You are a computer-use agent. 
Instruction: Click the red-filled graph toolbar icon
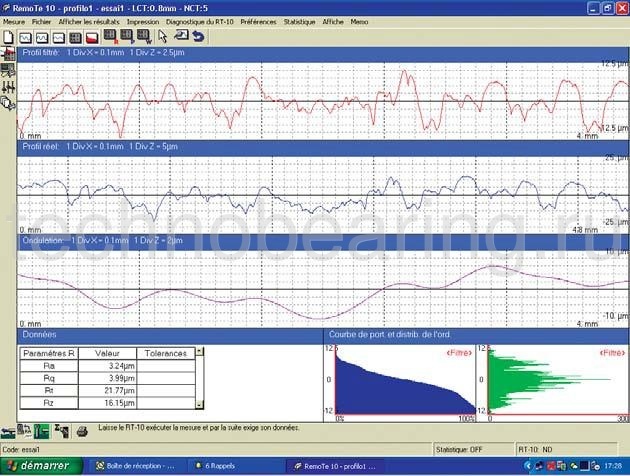pyautogui.click(x=92, y=37)
